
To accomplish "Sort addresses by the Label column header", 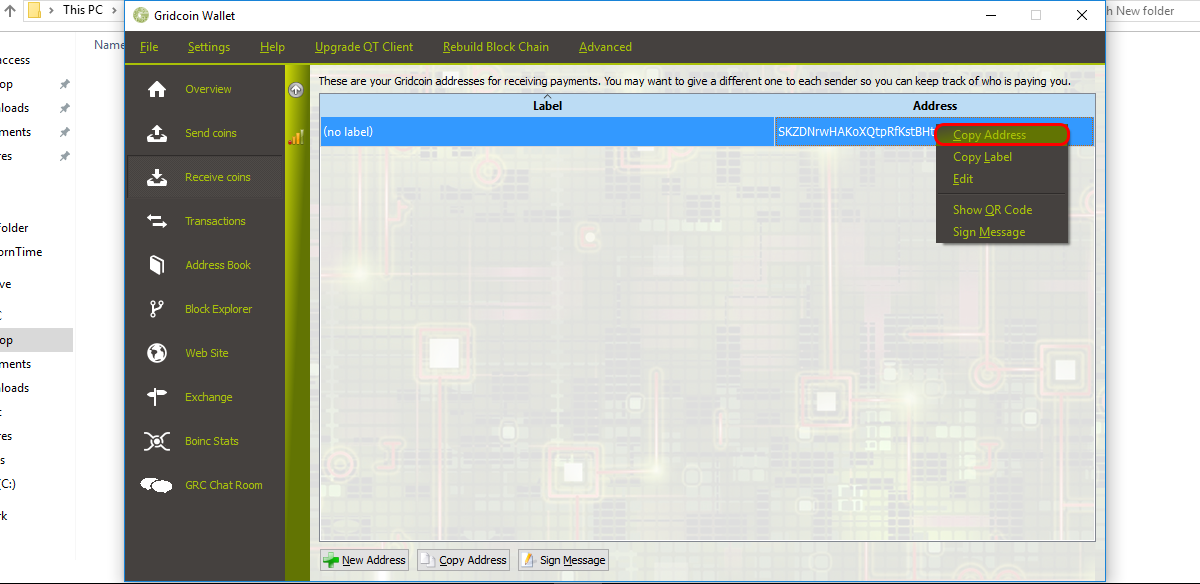I will tap(547, 105).
